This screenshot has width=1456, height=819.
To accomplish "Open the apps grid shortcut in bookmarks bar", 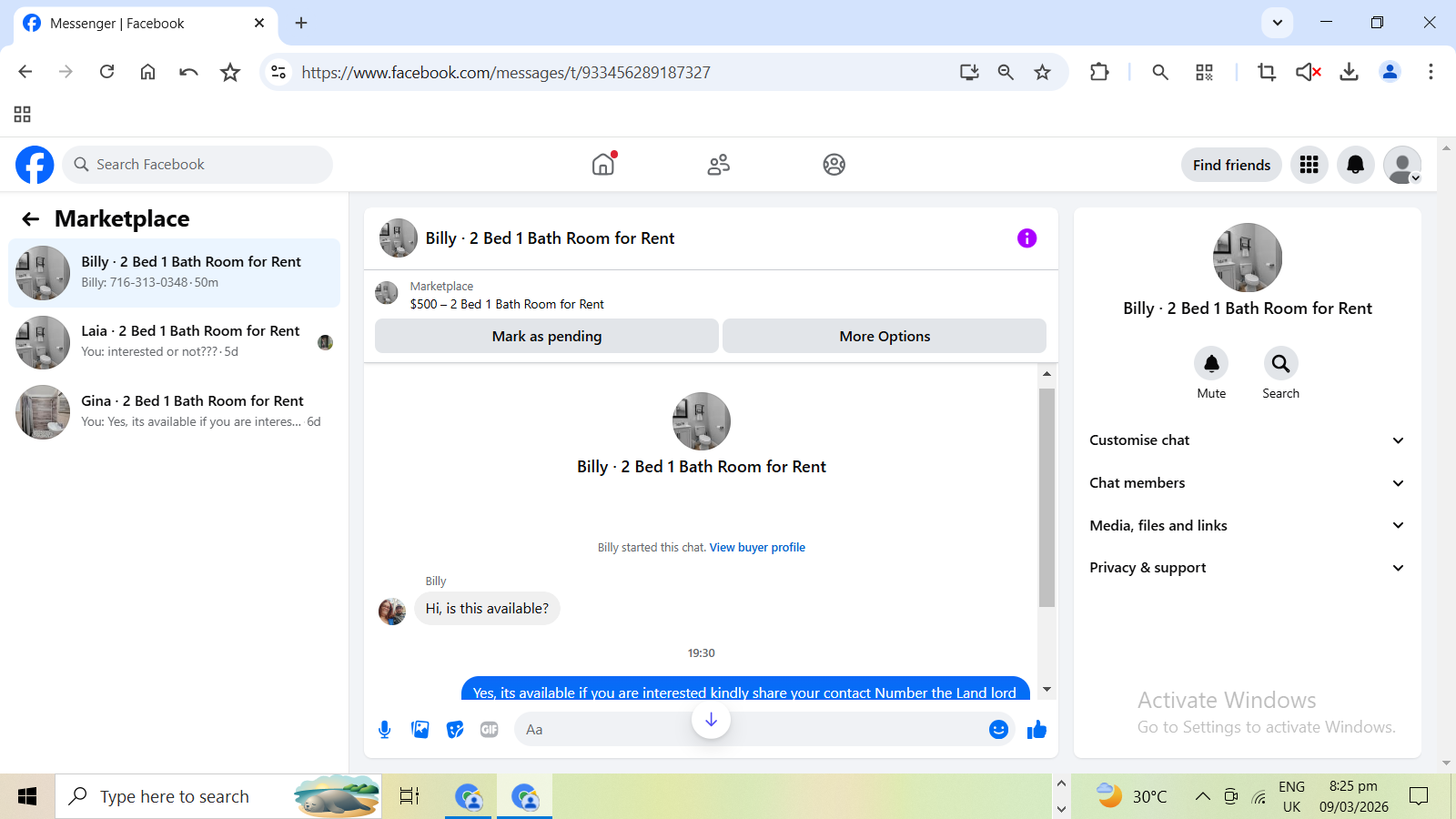I will click(x=23, y=115).
